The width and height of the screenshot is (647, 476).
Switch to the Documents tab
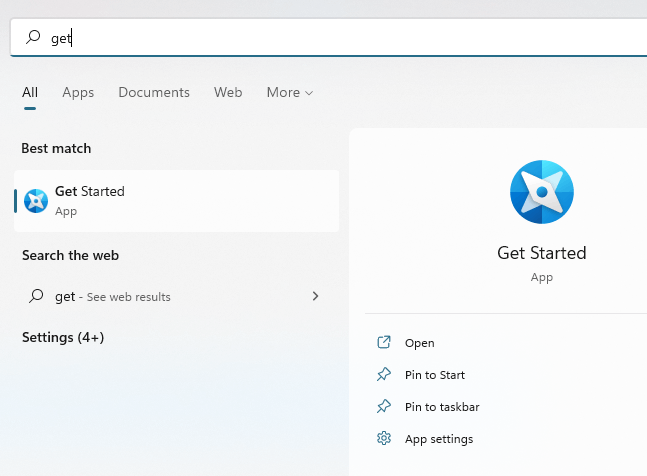154,92
